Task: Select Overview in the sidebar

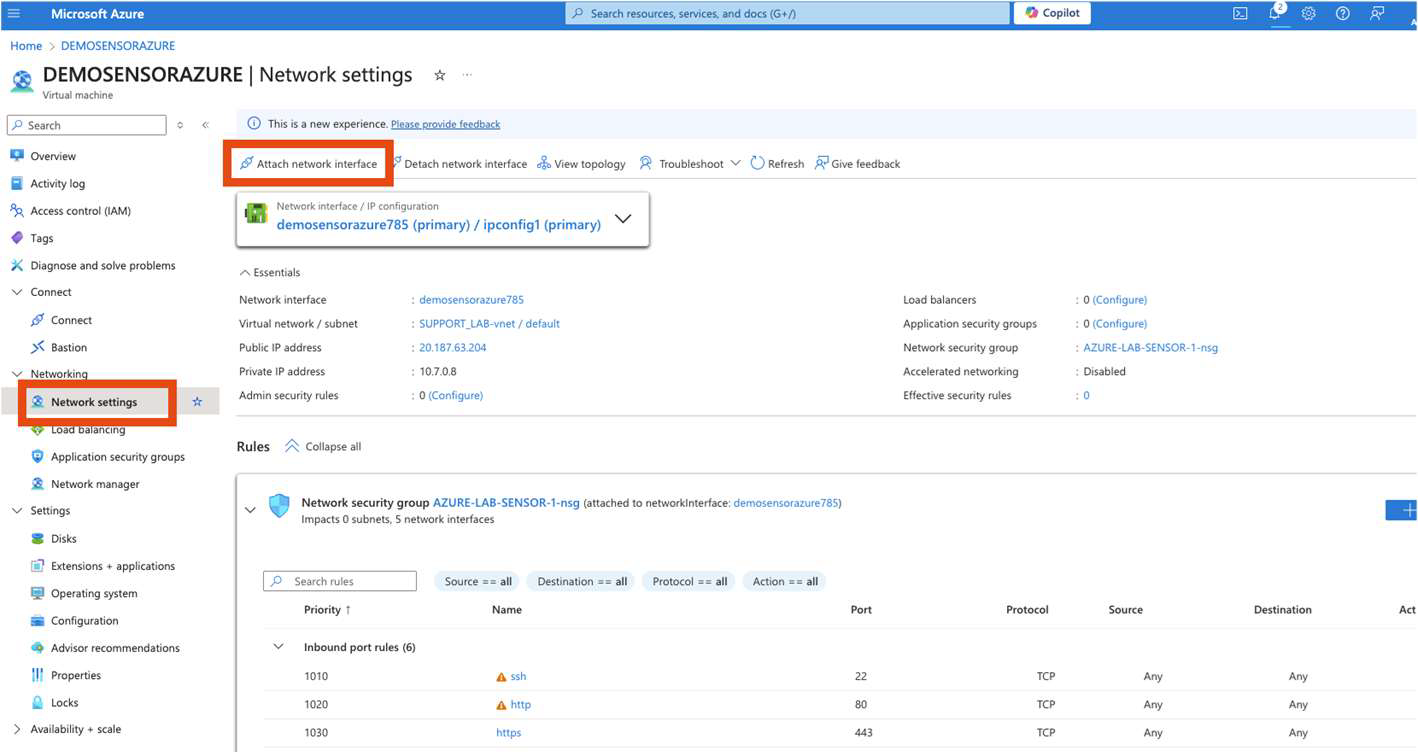Action: click(x=52, y=156)
